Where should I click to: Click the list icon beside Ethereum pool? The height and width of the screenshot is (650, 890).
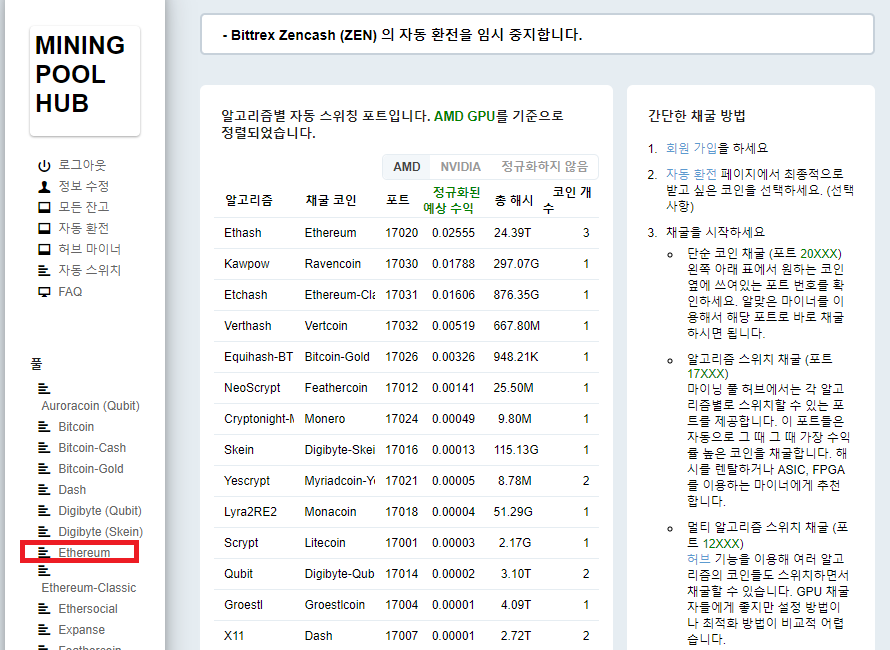[44, 553]
